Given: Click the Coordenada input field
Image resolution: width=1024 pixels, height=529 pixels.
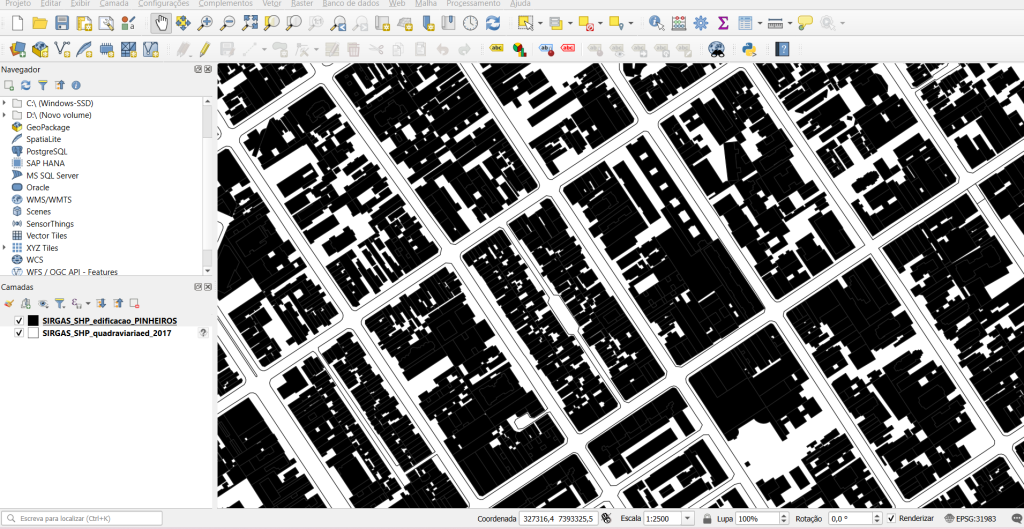Looking at the screenshot, I should 558,519.
